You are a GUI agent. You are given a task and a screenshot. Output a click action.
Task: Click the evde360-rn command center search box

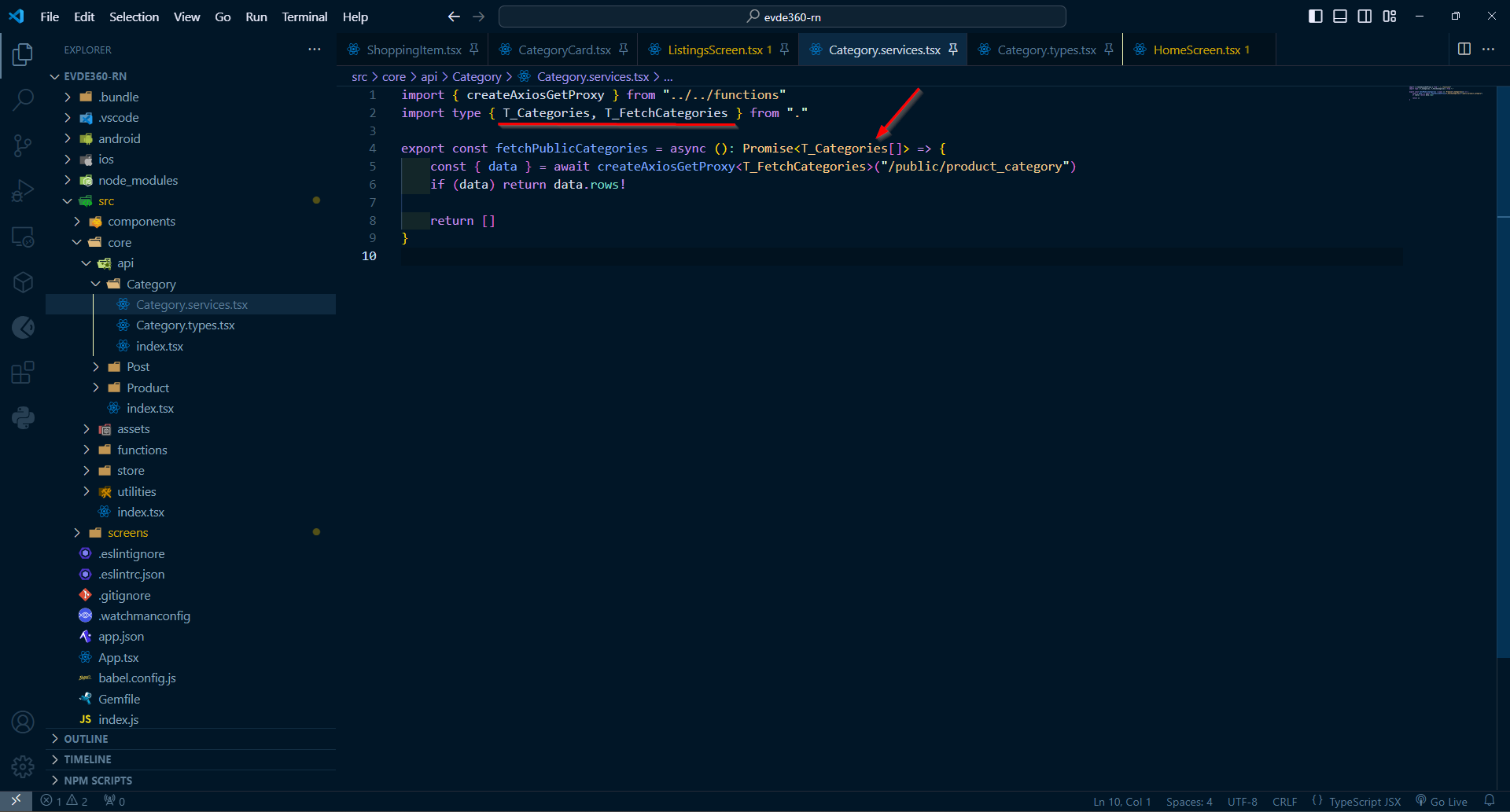(x=783, y=17)
